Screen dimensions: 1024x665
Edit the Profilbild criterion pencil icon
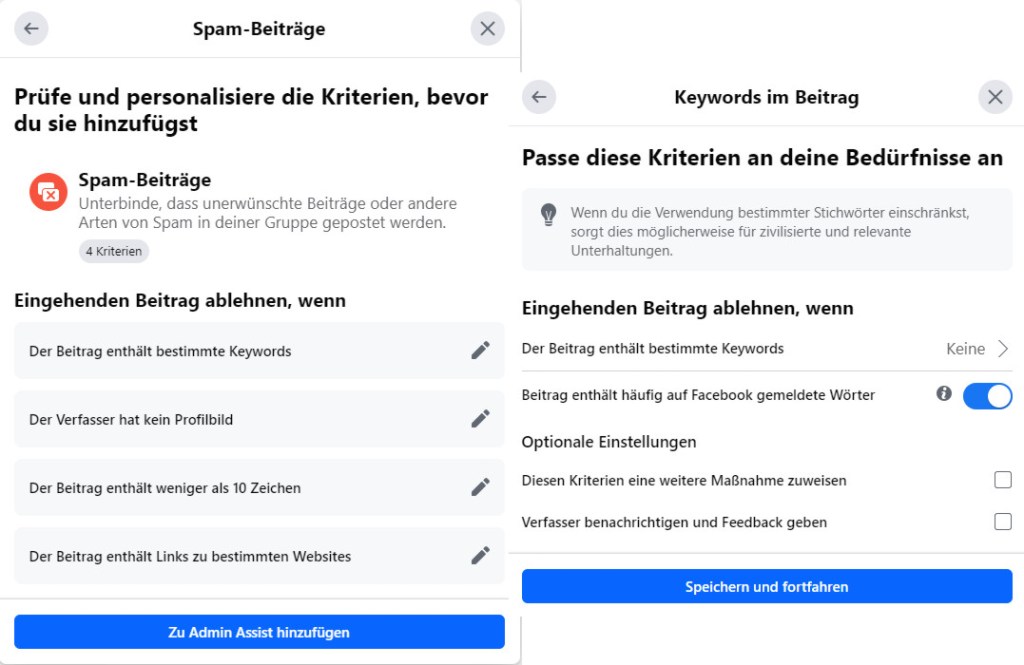(481, 419)
